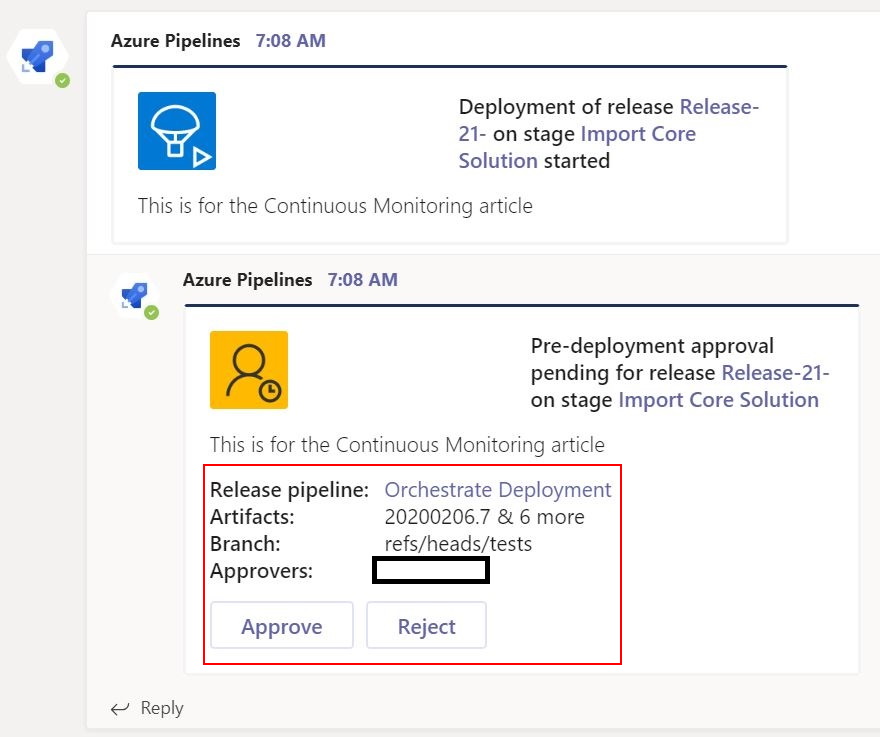The image size is (880, 737).
Task: Click the 7:08 AM timestamp of first message
Action: (291, 41)
